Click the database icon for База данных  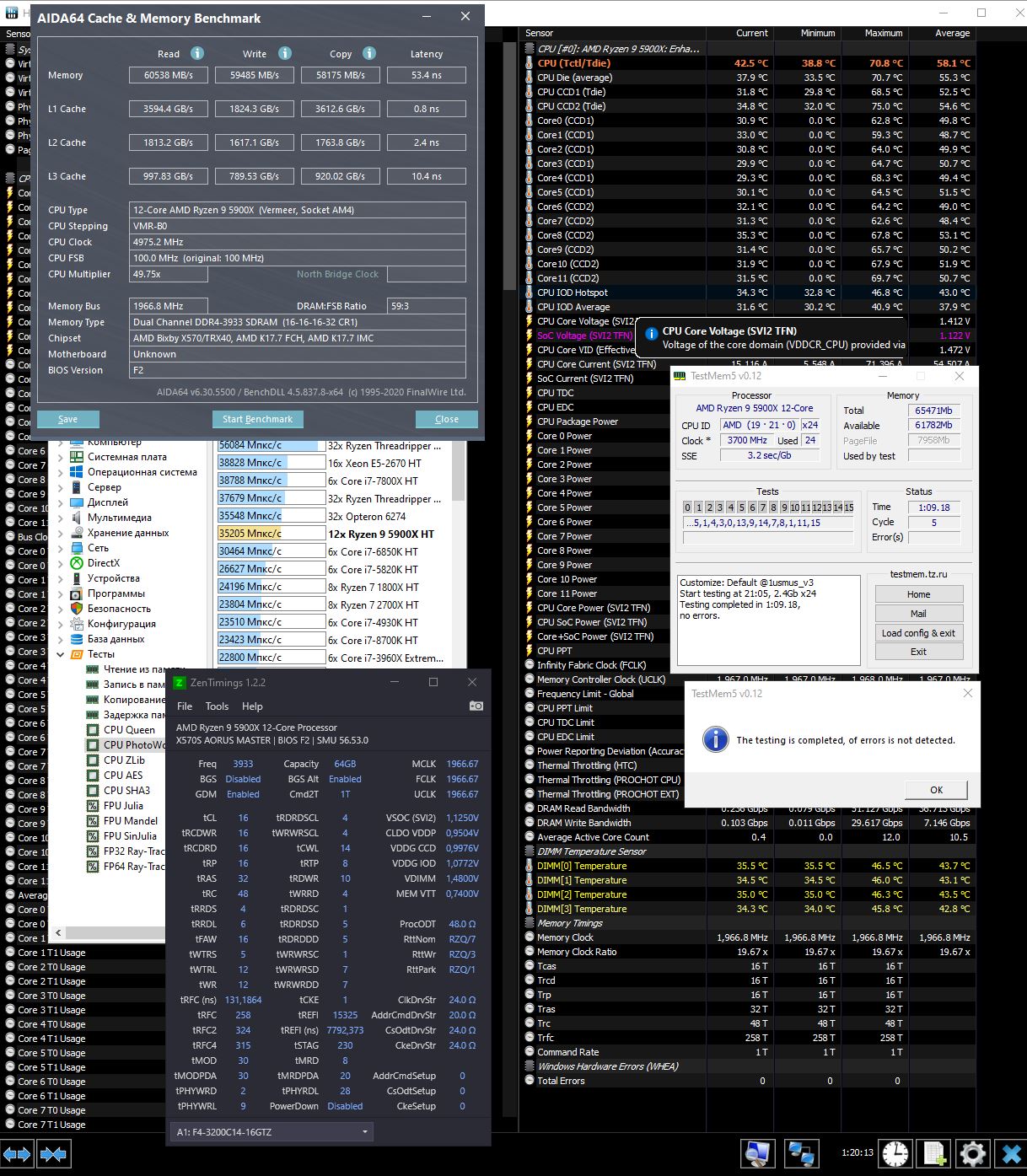pyautogui.click(x=77, y=639)
